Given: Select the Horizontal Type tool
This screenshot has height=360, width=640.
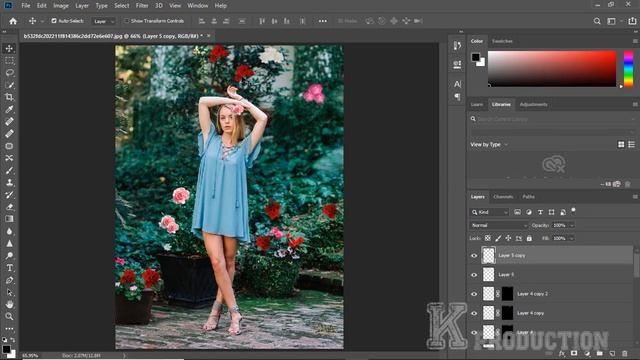Looking at the screenshot, I should coord(9,268).
